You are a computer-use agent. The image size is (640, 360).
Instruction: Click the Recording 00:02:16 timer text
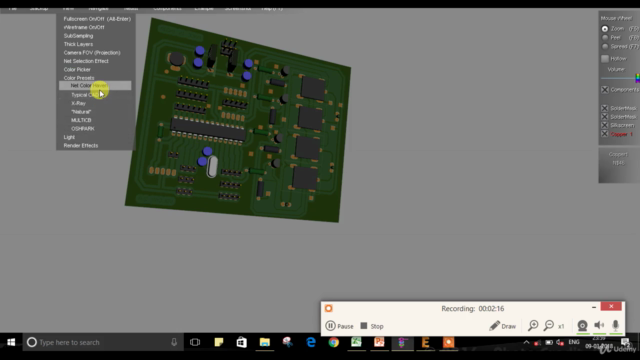click(x=472, y=309)
